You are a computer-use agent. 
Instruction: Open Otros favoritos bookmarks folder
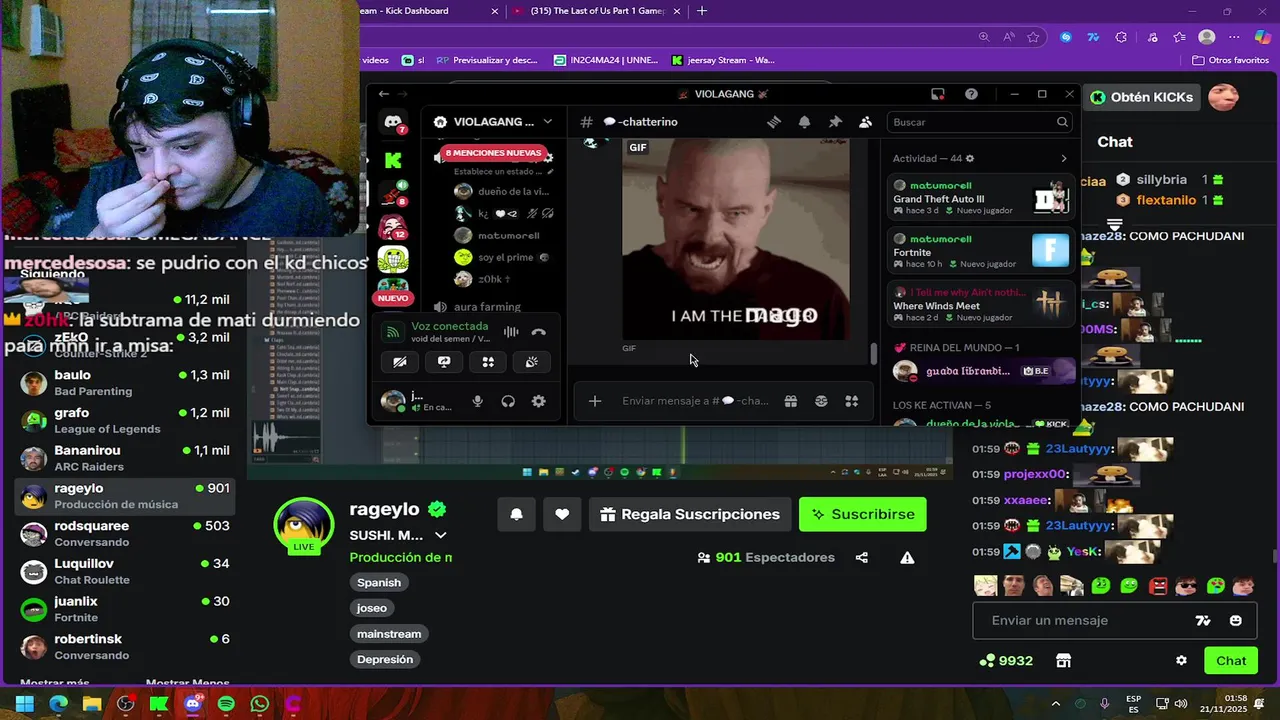(1230, 60)
